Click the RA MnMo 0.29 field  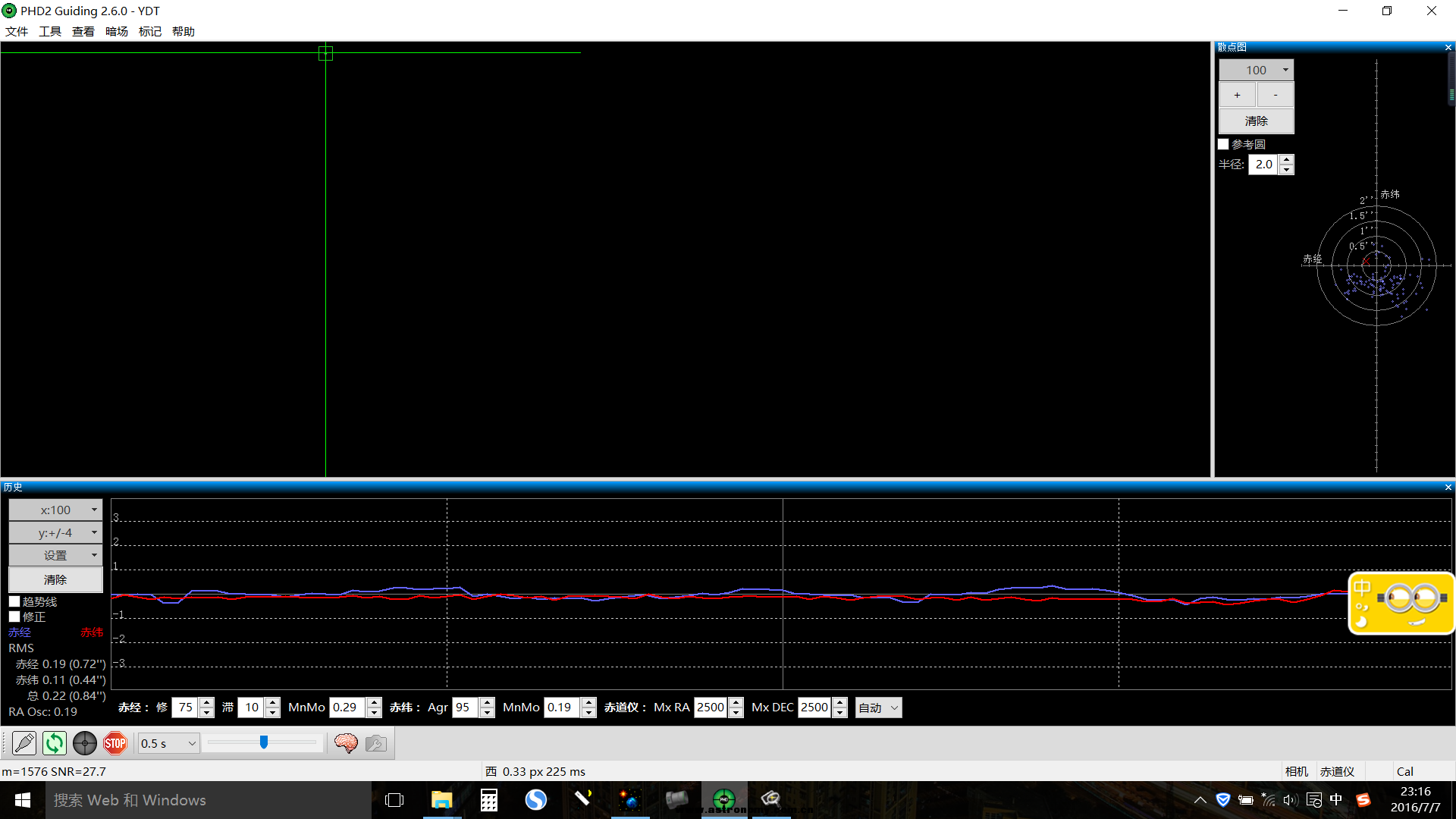pos(347,708)
